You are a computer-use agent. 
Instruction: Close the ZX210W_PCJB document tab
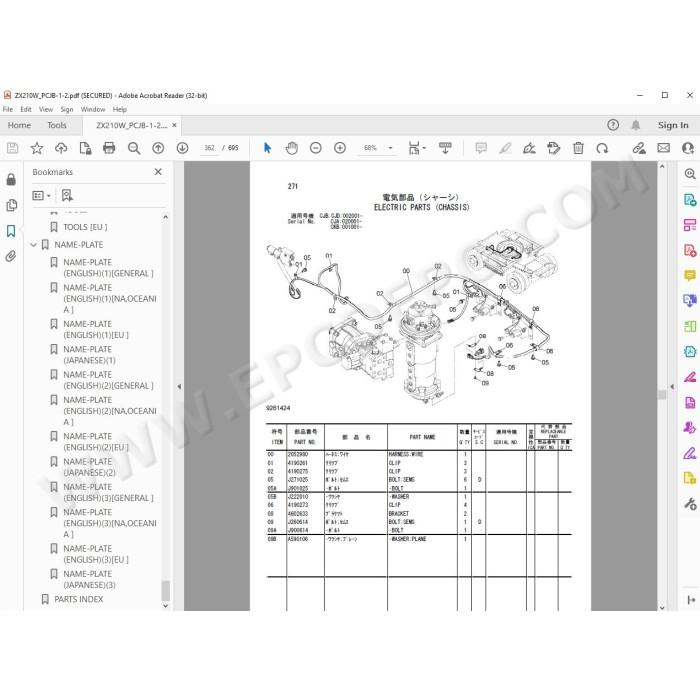[174, 125]
